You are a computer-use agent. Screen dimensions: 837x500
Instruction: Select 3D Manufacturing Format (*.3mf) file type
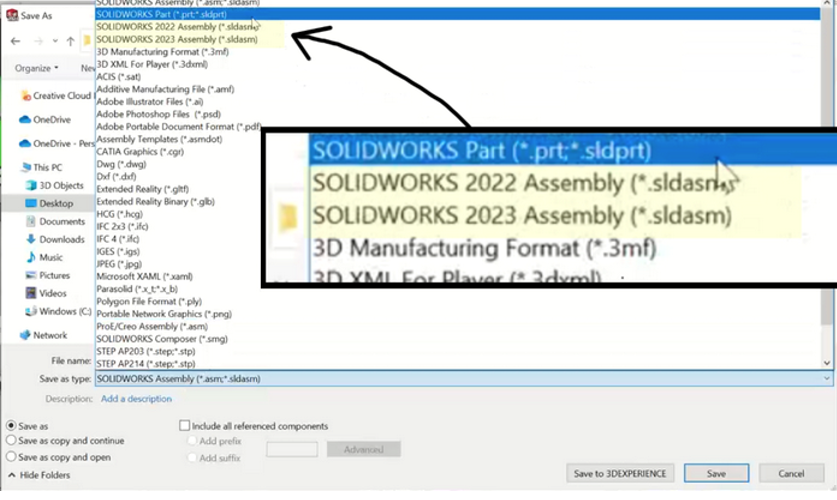click(x=161, y=51)
